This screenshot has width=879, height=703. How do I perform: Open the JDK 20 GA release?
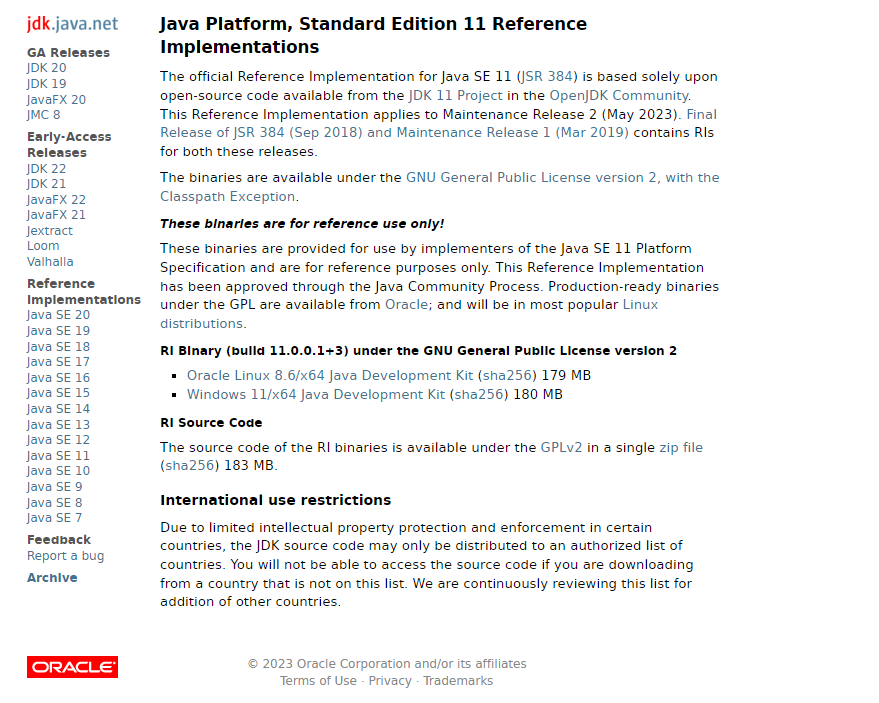pyautogui.click(x=47, y=68)
